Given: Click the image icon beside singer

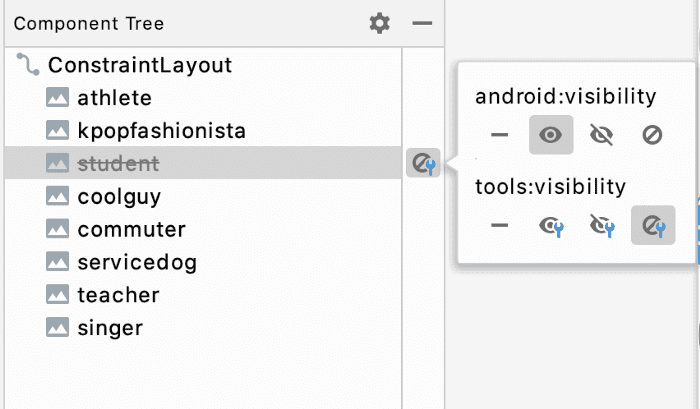Looking at the screenshot, I should [58, 328].
